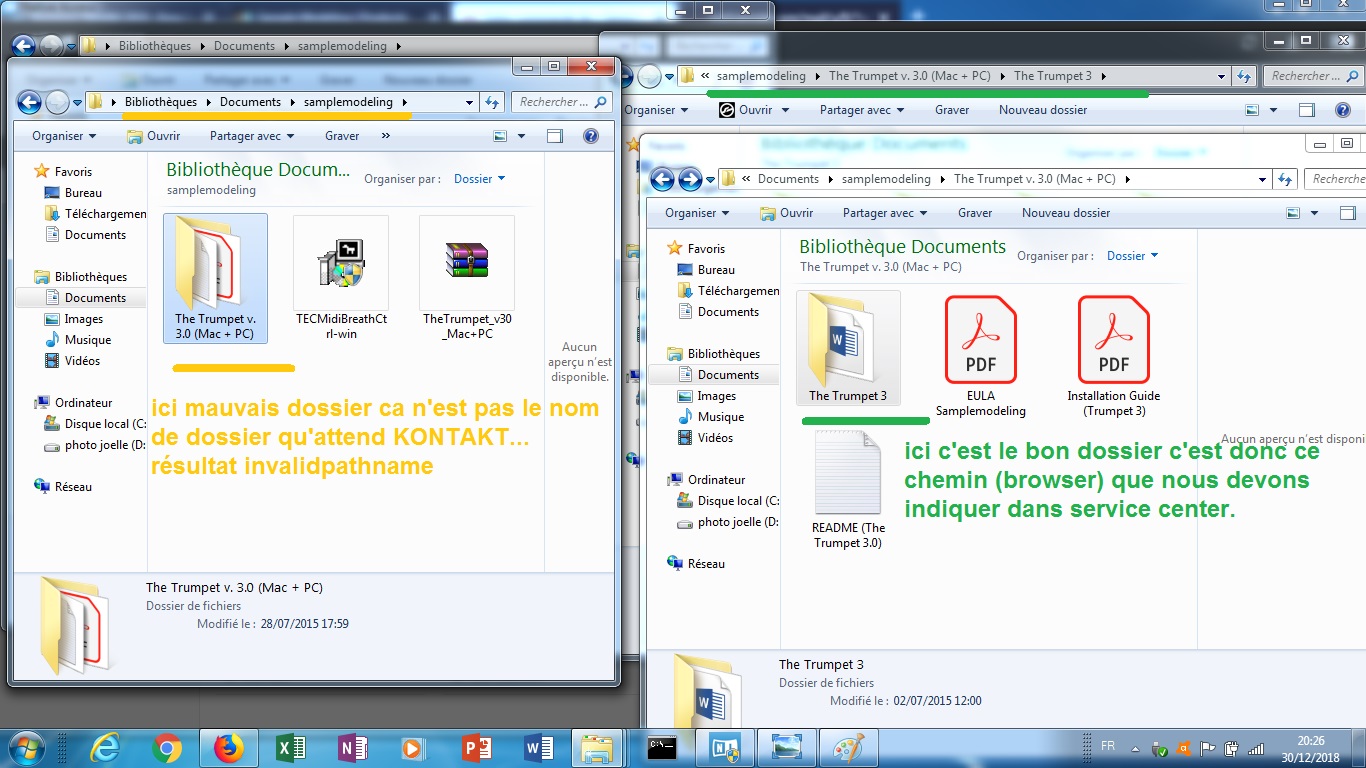Open Word from the taskbar
1366x768 pixels.
(x=539, y=748)
